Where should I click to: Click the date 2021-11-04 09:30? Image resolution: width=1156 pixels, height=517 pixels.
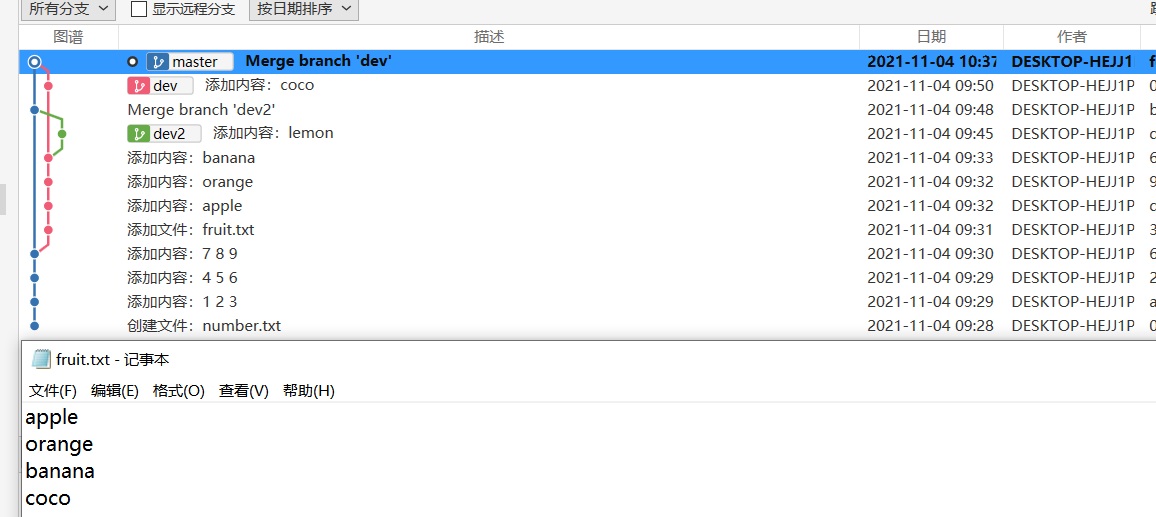[930, 254]
